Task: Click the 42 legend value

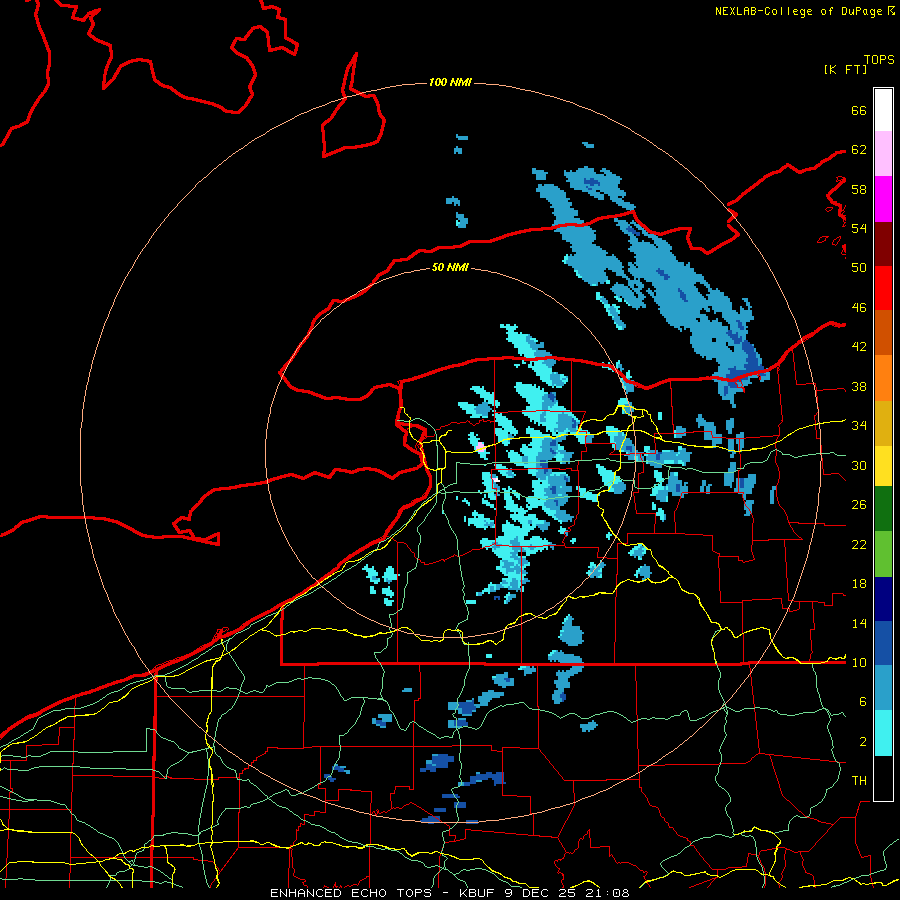Action: [859, 347]
